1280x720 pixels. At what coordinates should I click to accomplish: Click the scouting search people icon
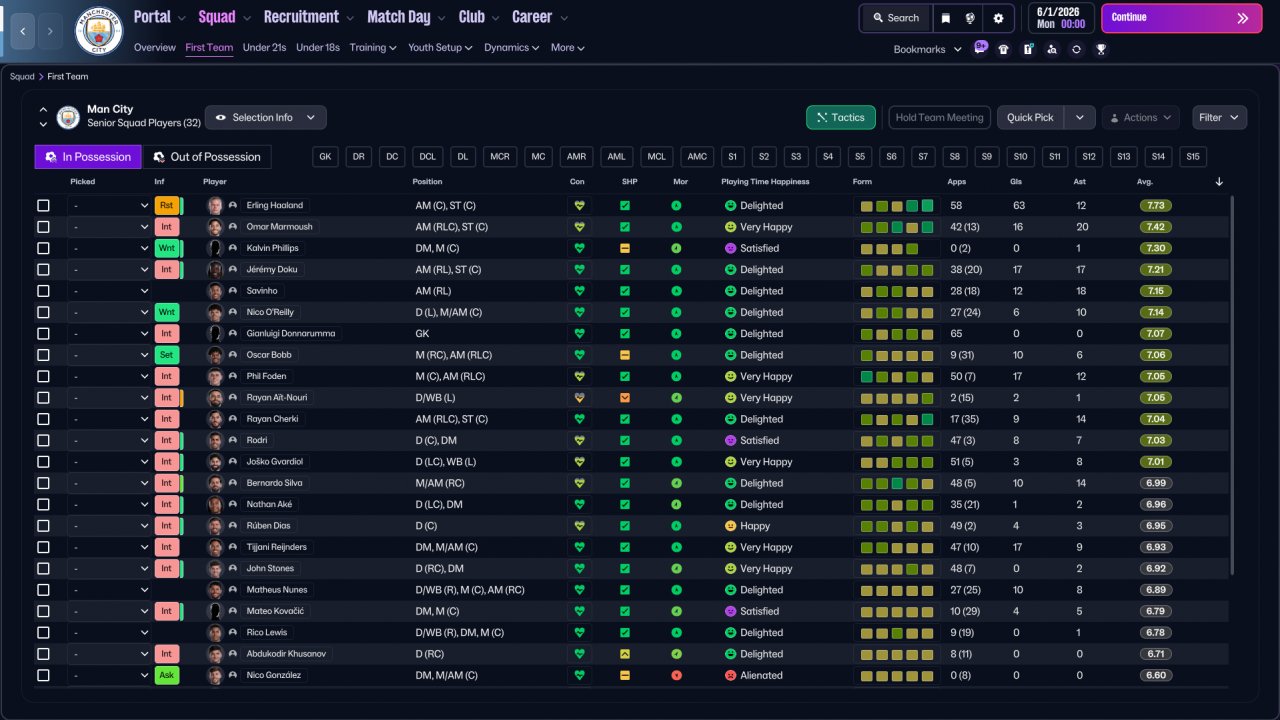1052,49
